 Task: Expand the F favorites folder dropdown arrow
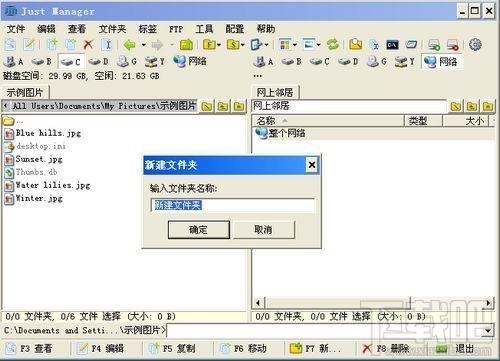pyautogui.click(x=219, y=45)
